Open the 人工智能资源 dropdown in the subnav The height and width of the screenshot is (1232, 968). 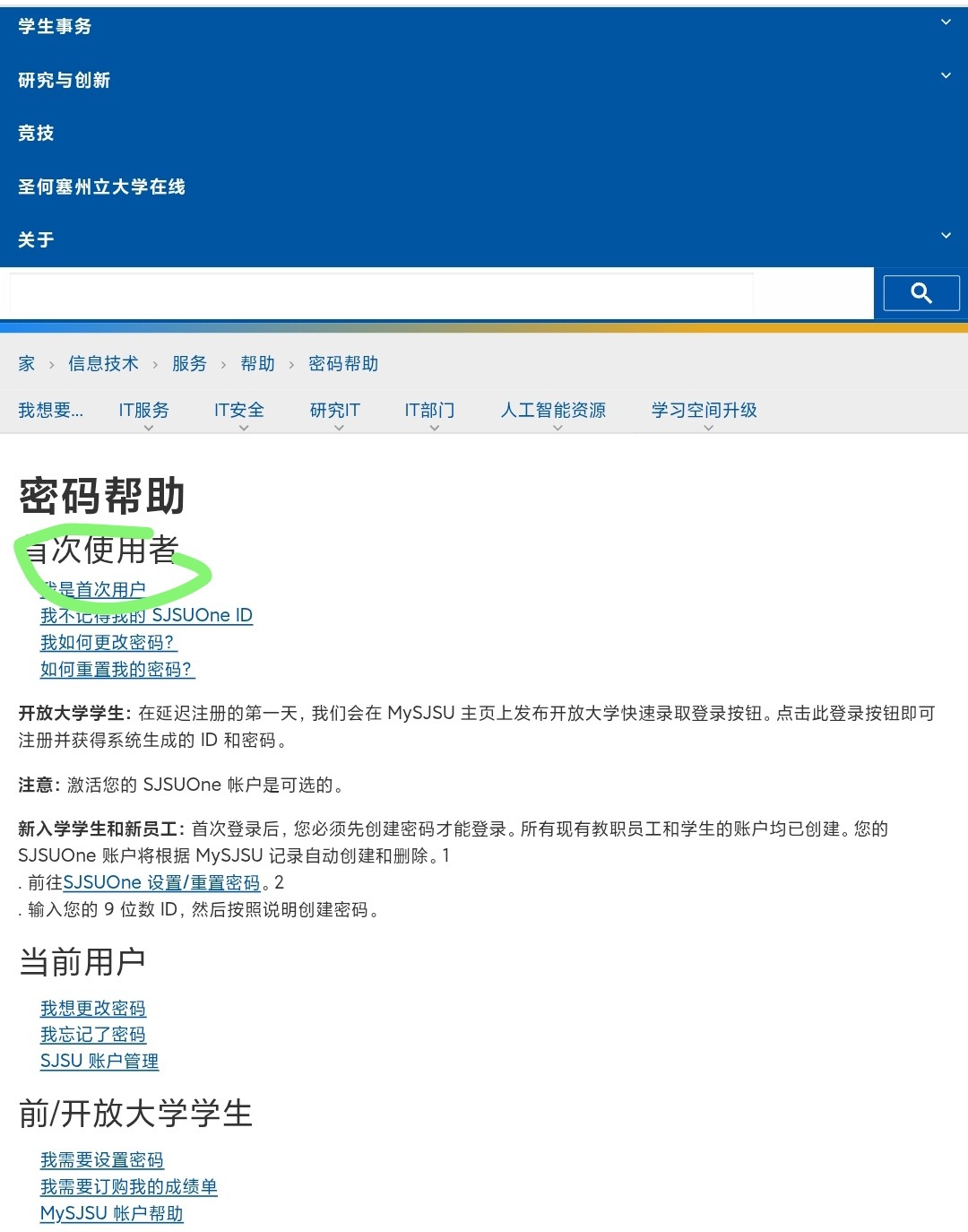point(553,412)
